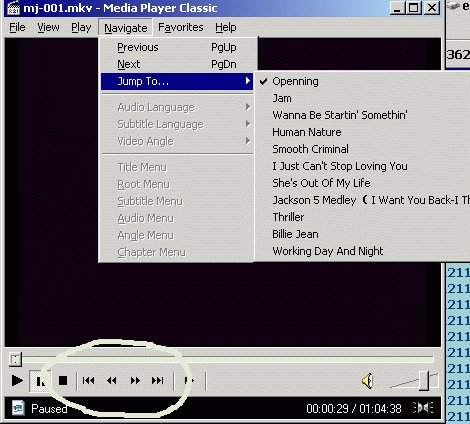The image size is (470, 424).
Task: Jump to Jackson 5 Medley chapter
Action: pyautogui.click(x=363, y=200)
